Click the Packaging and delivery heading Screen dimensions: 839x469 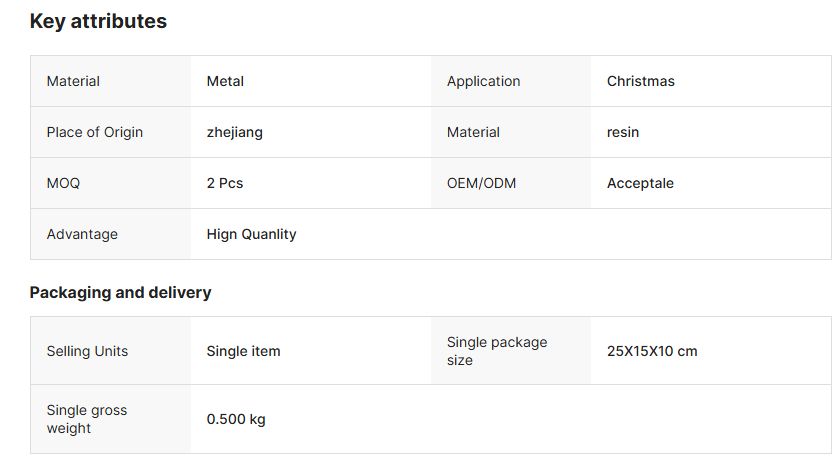pos(120,292)
